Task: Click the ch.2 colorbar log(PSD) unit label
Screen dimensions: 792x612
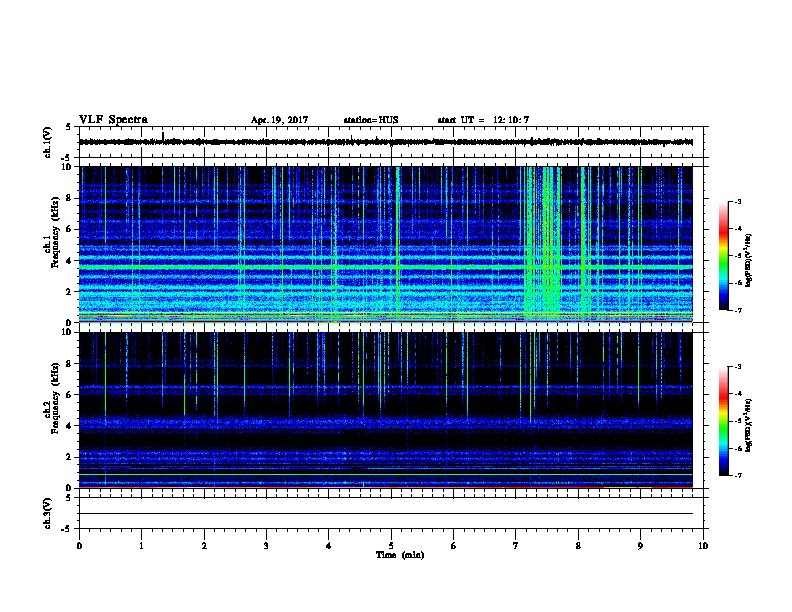Action: pyautogui.click(x=749, y=426)
